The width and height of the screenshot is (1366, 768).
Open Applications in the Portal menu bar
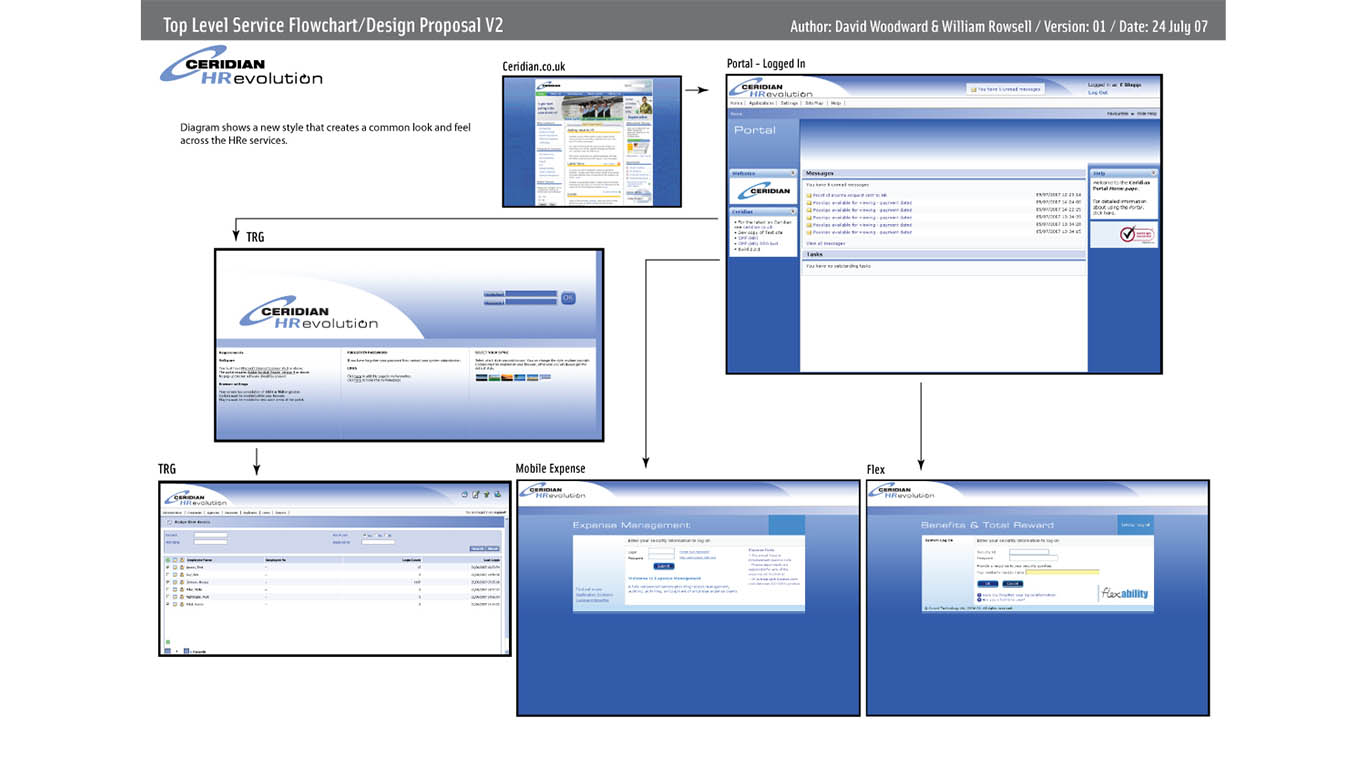pyautogui.click(x=761, y=103)
